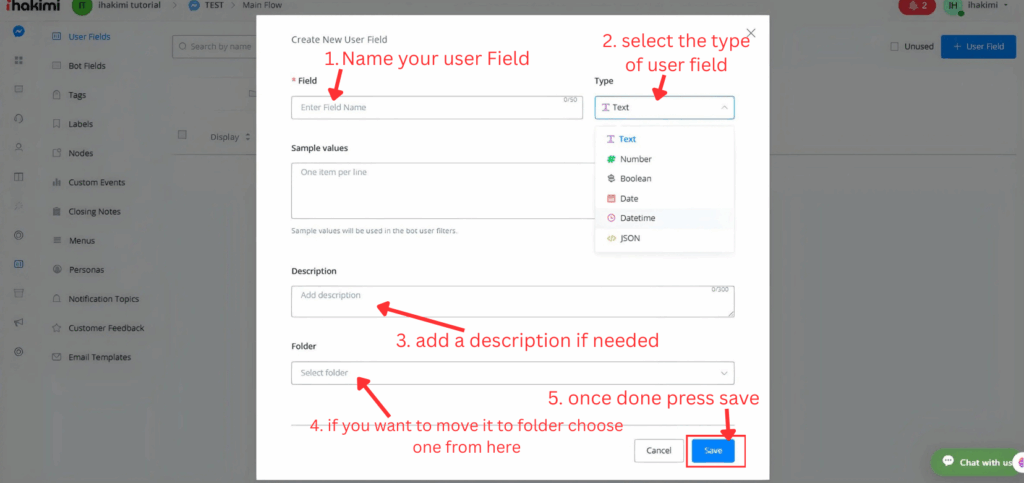1024x483 pixels.
Task: Click the Tags sidebar icon
Action: pyautogui.click(x=56, y=95)
